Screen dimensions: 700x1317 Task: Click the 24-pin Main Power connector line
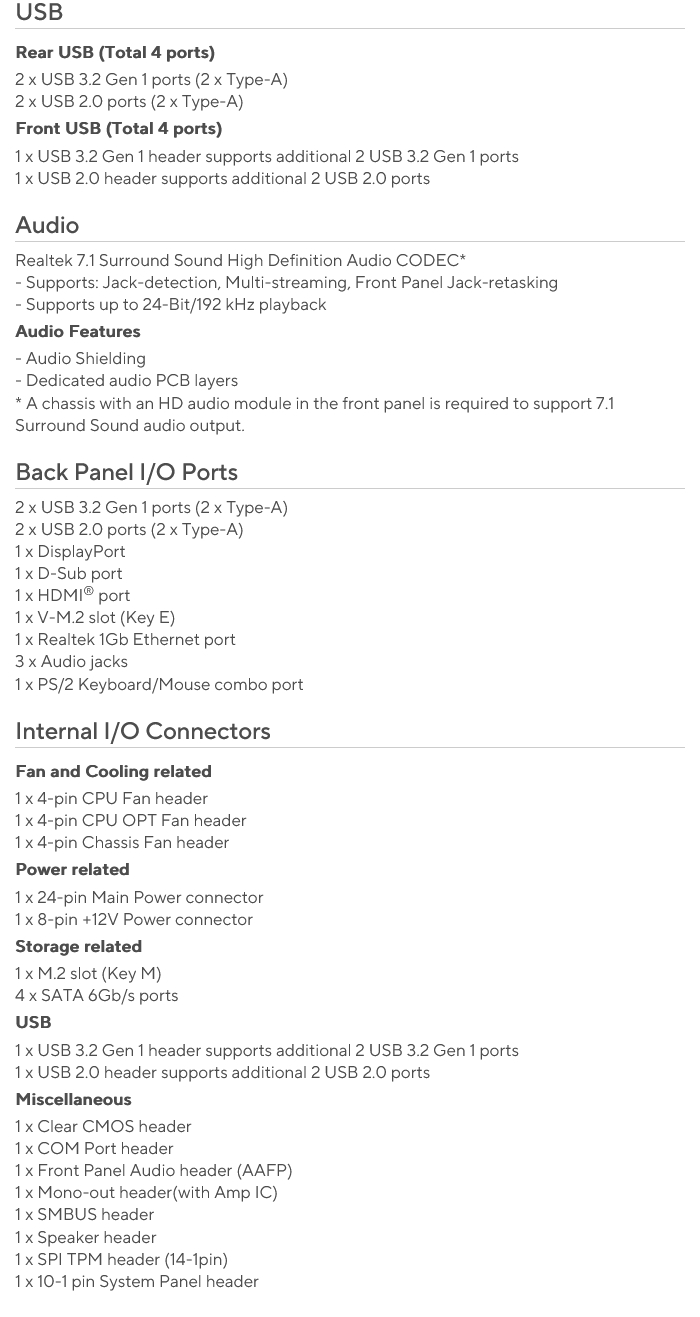pyautogui.click(x=139, y=897)
